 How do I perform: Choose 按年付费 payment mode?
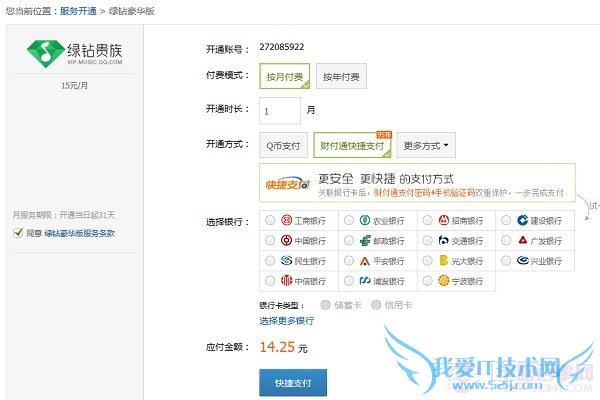tap(341, 76)
